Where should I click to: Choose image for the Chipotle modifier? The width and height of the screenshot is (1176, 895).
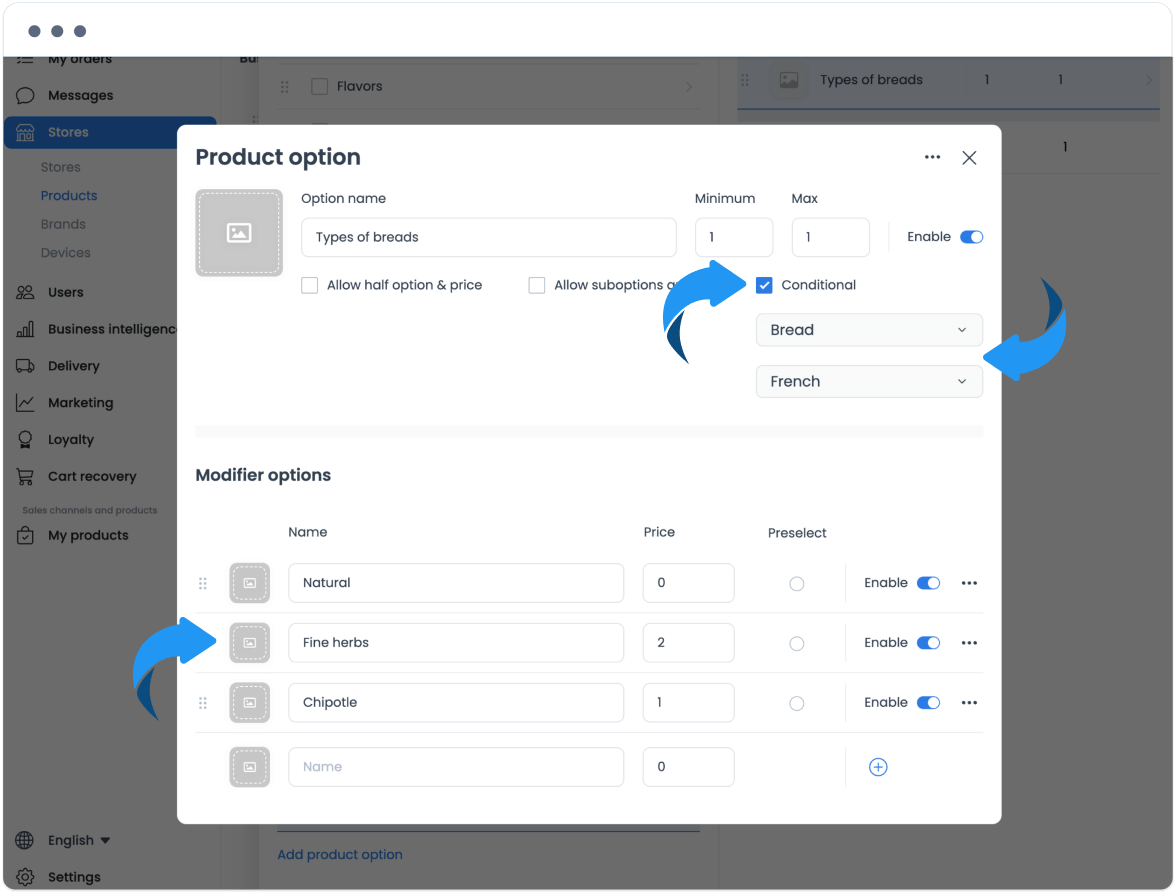(x=250, y=703)
